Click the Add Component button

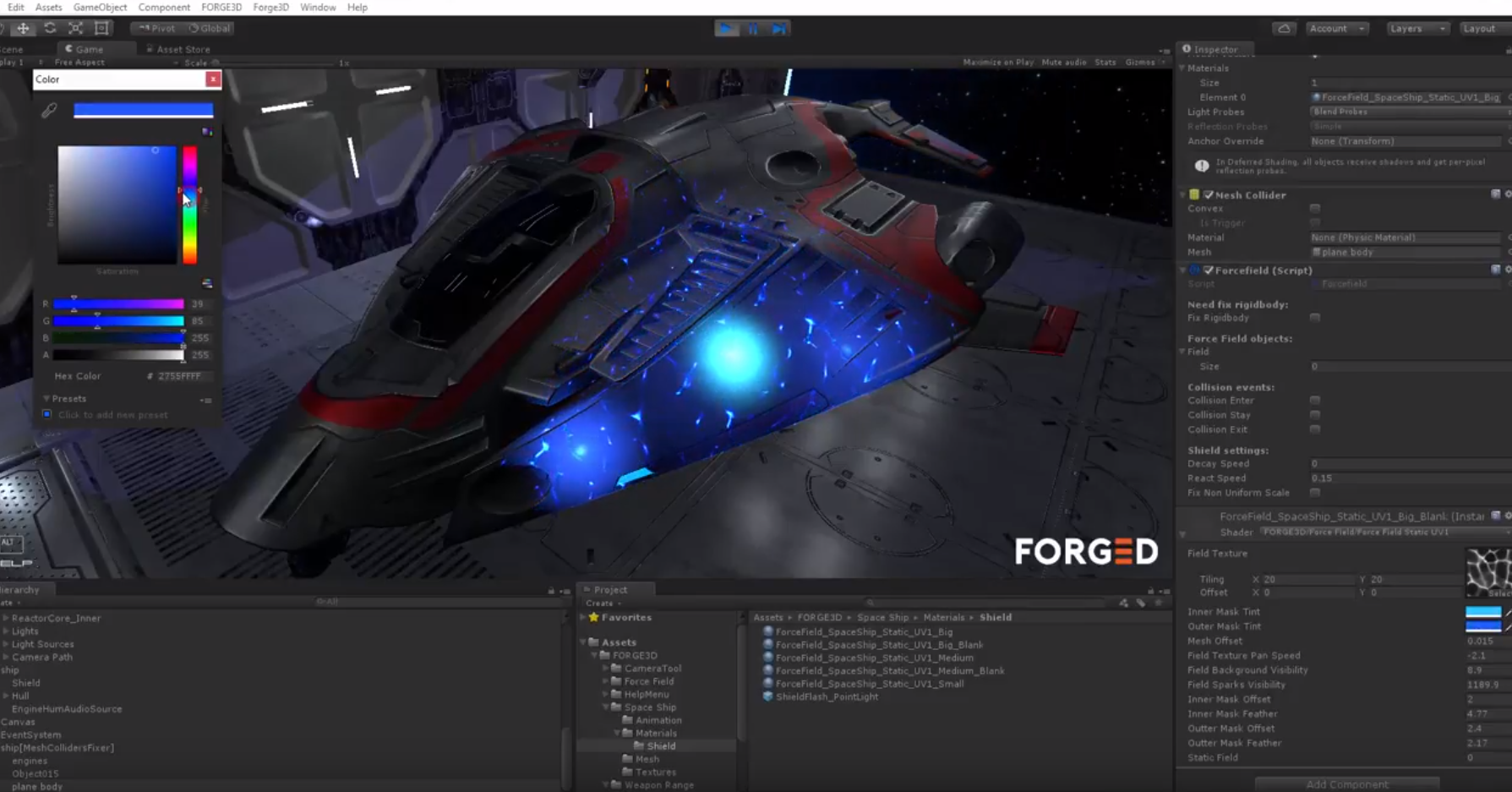[x=1346, y=784]
